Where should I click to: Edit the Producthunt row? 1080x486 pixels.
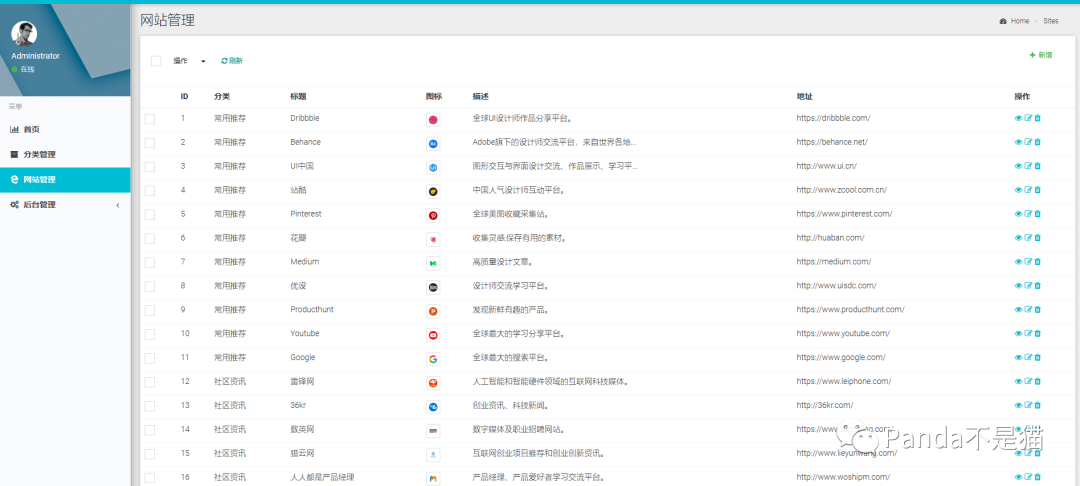[x=1028, y=310]
